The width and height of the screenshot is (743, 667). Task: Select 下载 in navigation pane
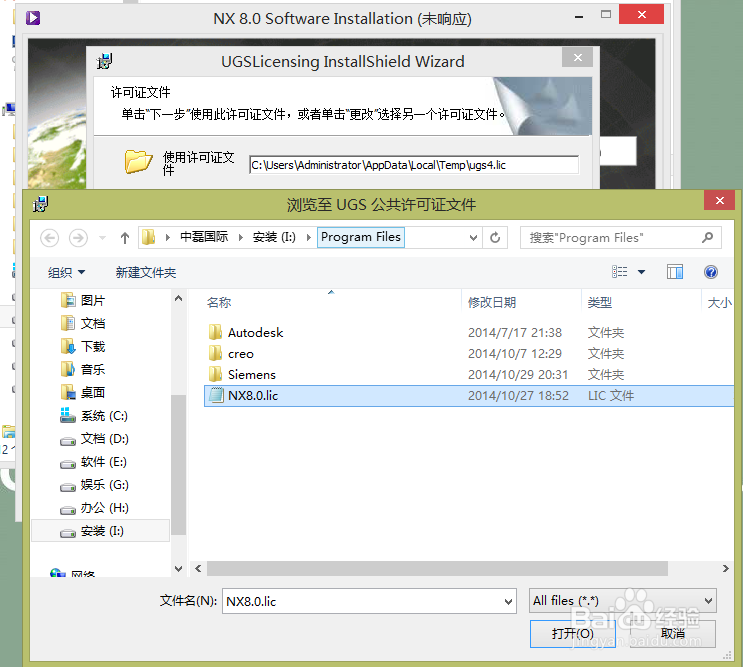click(x=83, y=346)
